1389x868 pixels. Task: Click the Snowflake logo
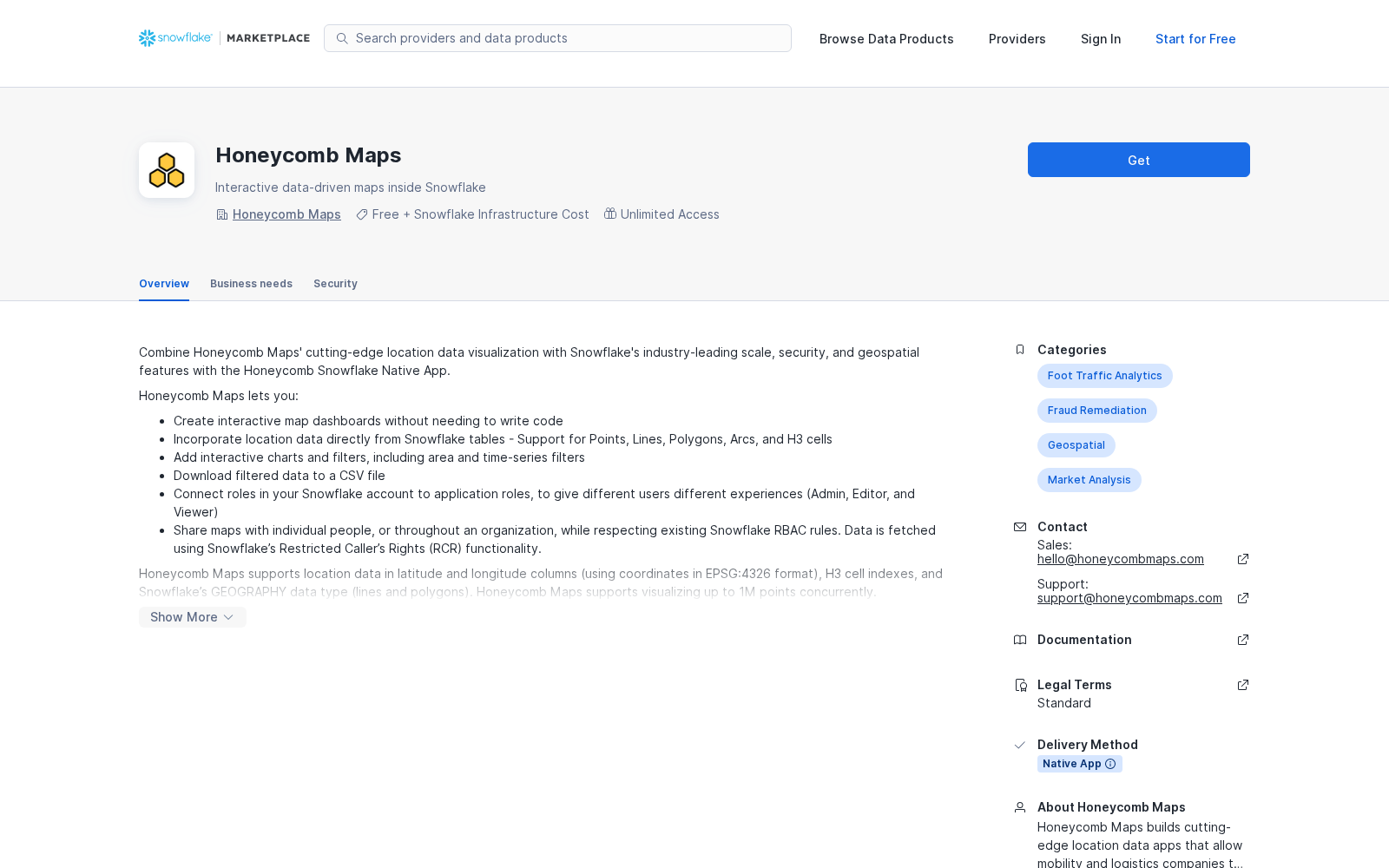click(x=175, y=38)
